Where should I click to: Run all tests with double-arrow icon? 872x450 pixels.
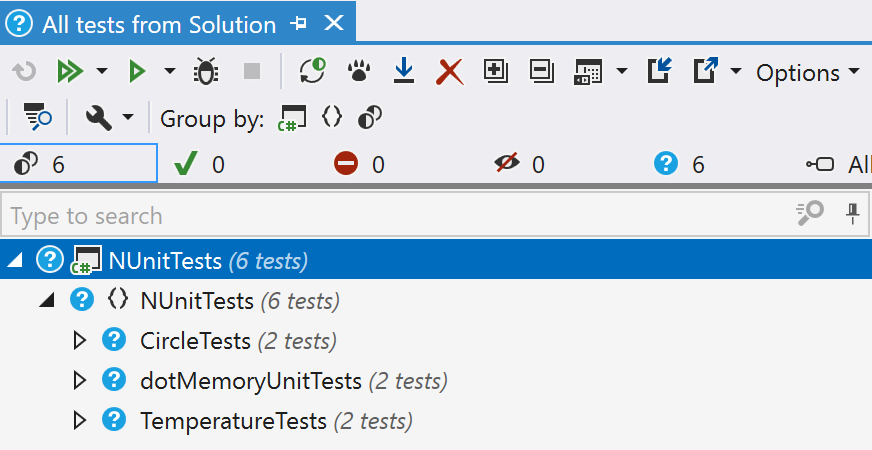click(69, 72)
